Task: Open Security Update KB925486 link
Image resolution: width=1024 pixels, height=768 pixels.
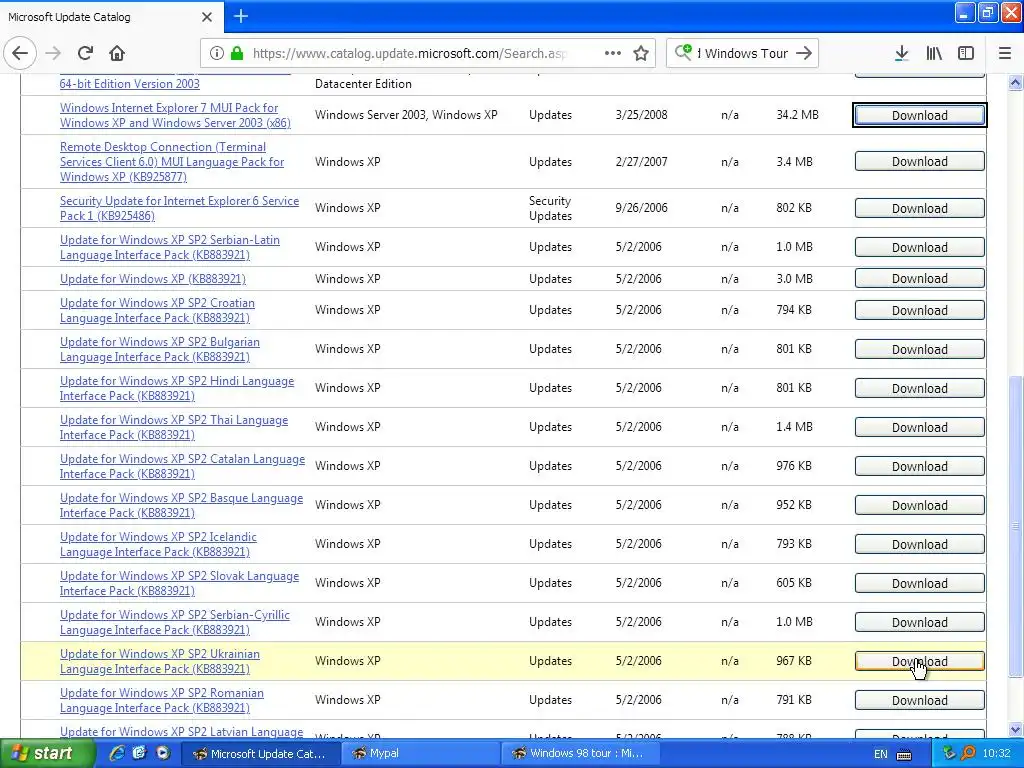Action: [x=179, y=208]
